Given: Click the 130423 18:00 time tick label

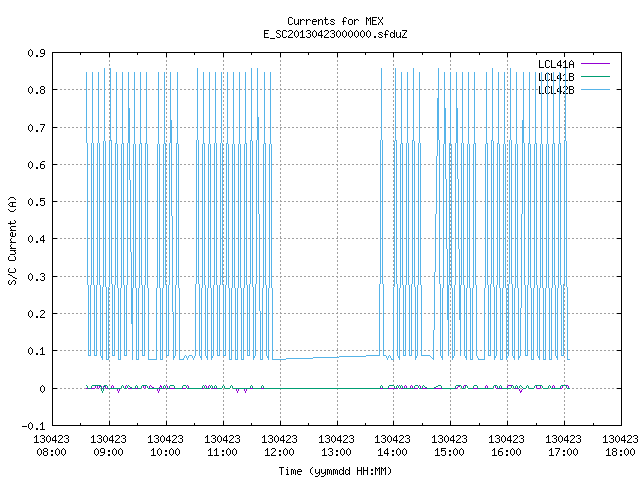Looking at the screenshot, I should (x=620, y=446).
